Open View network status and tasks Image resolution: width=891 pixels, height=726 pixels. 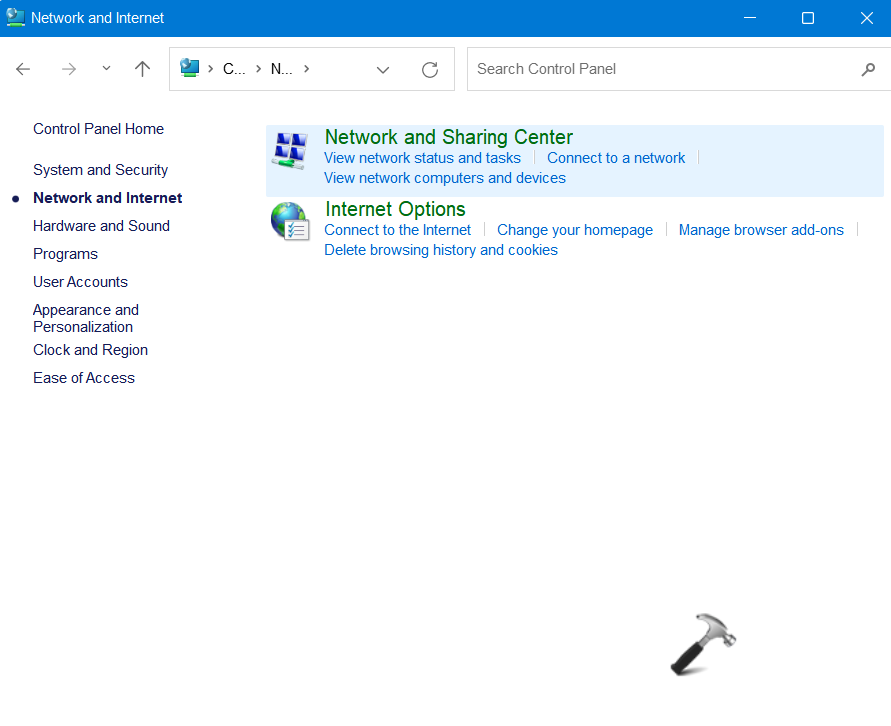coord(422,158)
